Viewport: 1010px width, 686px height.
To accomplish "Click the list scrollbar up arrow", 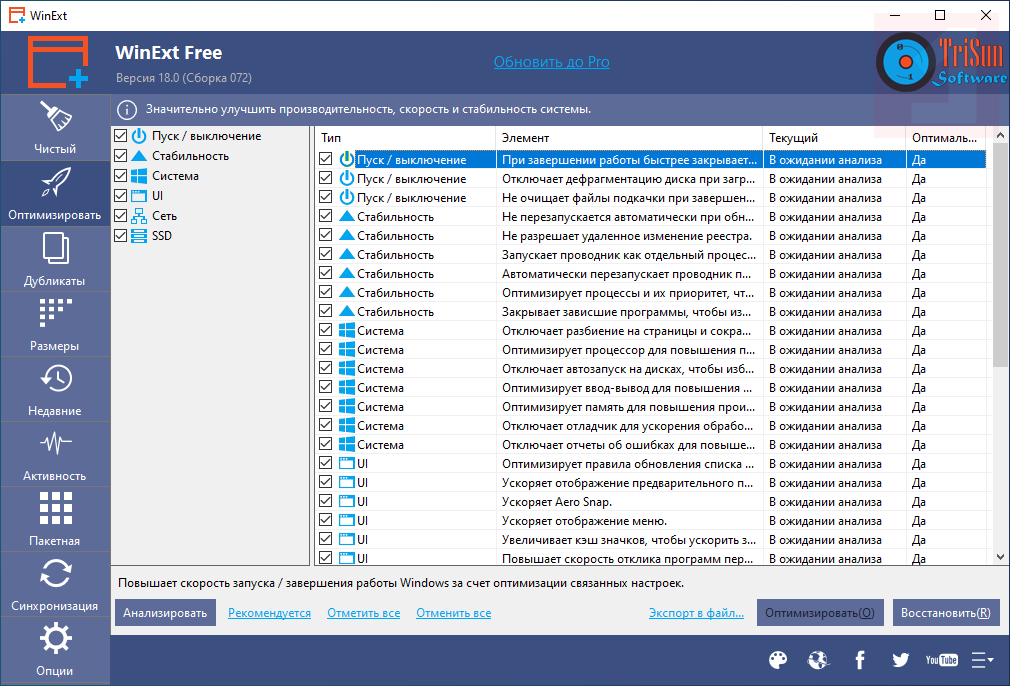I will click(1000, 135).
